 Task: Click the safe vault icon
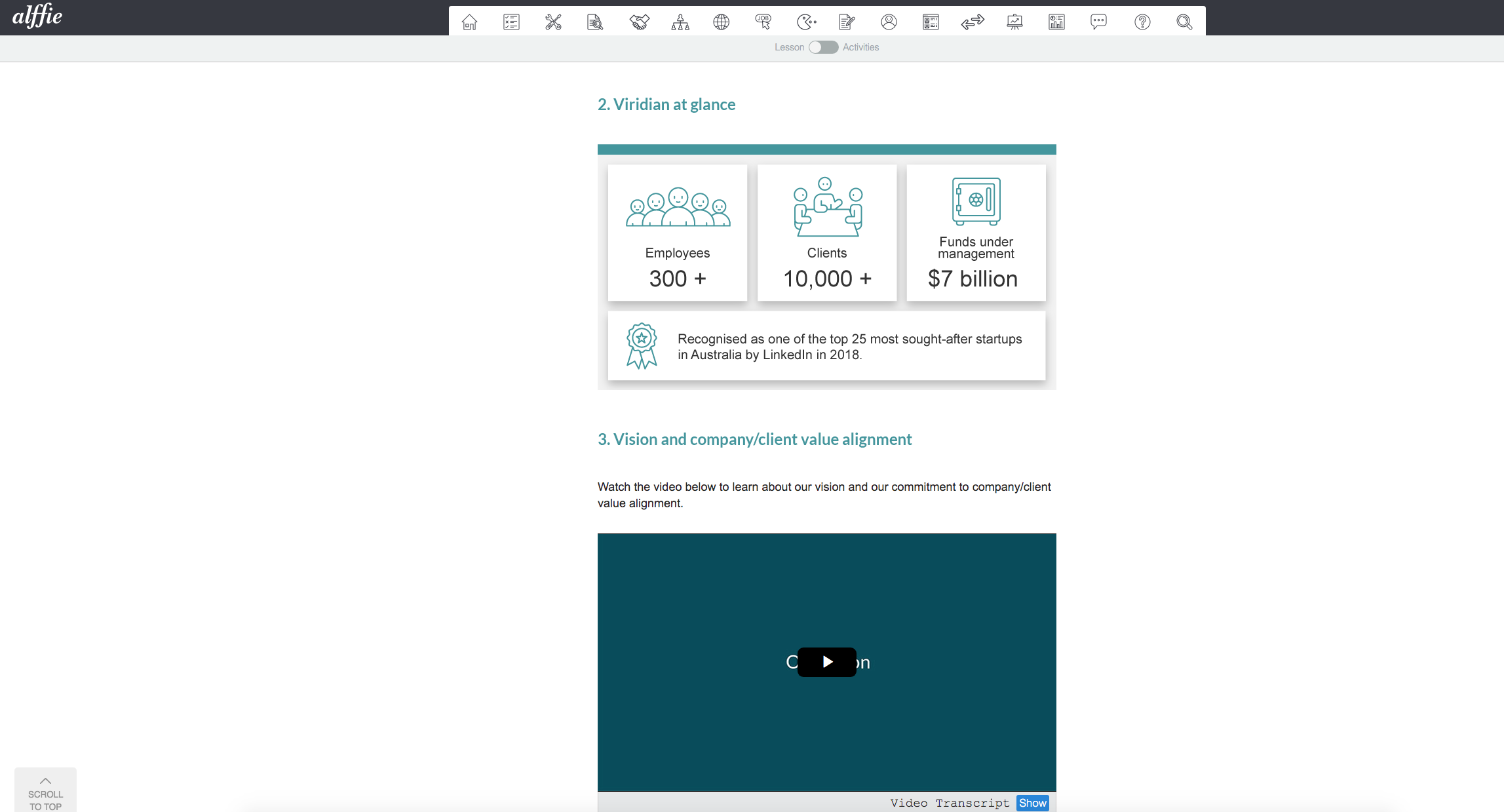(976, 201)
